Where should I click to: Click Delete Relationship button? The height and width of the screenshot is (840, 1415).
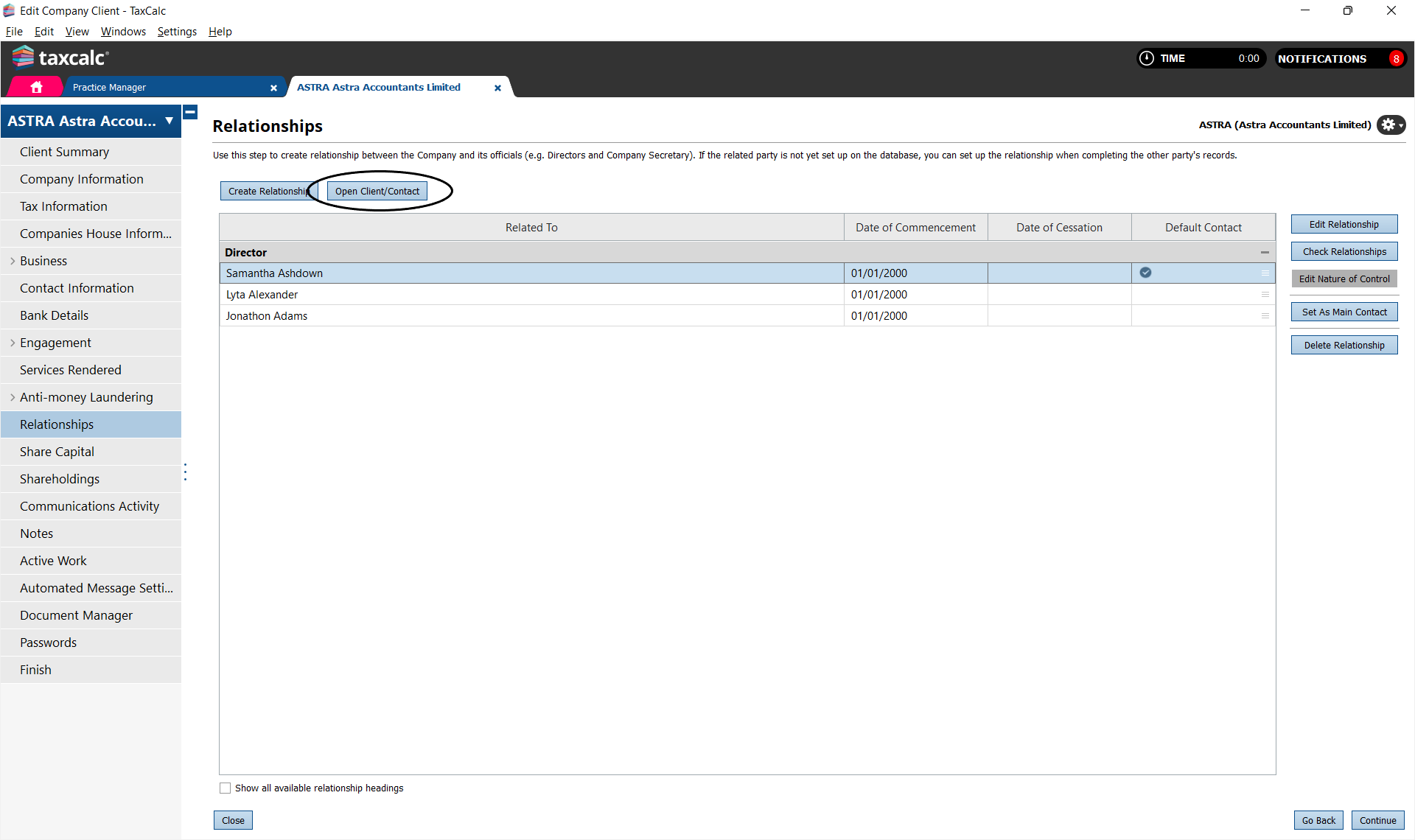1344,345
